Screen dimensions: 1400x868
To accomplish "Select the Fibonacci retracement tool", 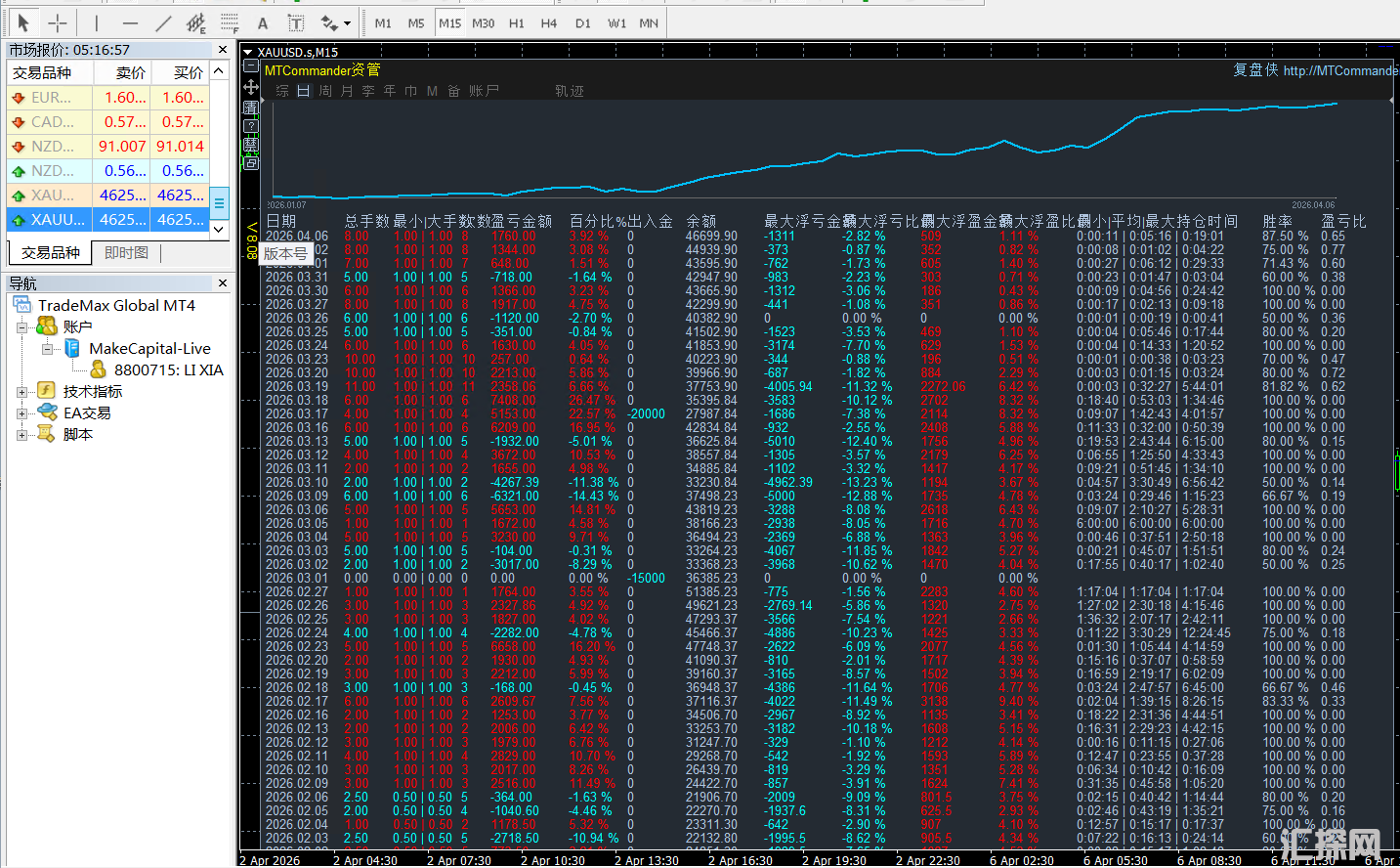I will [230, 22].
